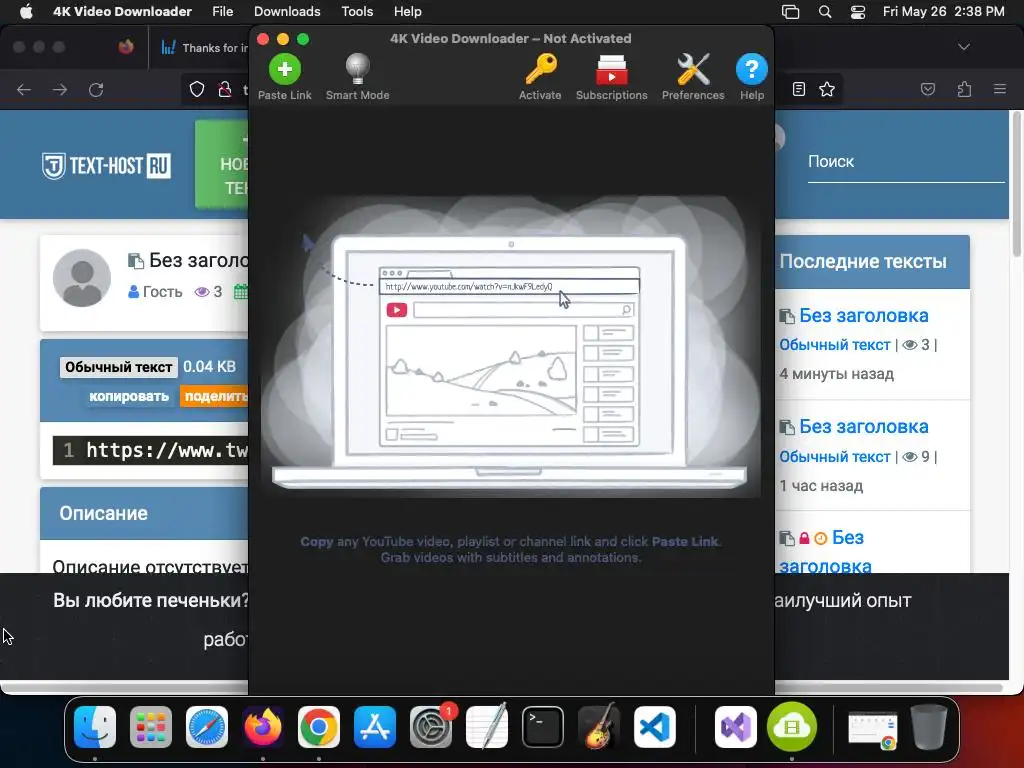
Task: Open Preferences tools icon
Action: pyautogui.click(x=693, y=69)
